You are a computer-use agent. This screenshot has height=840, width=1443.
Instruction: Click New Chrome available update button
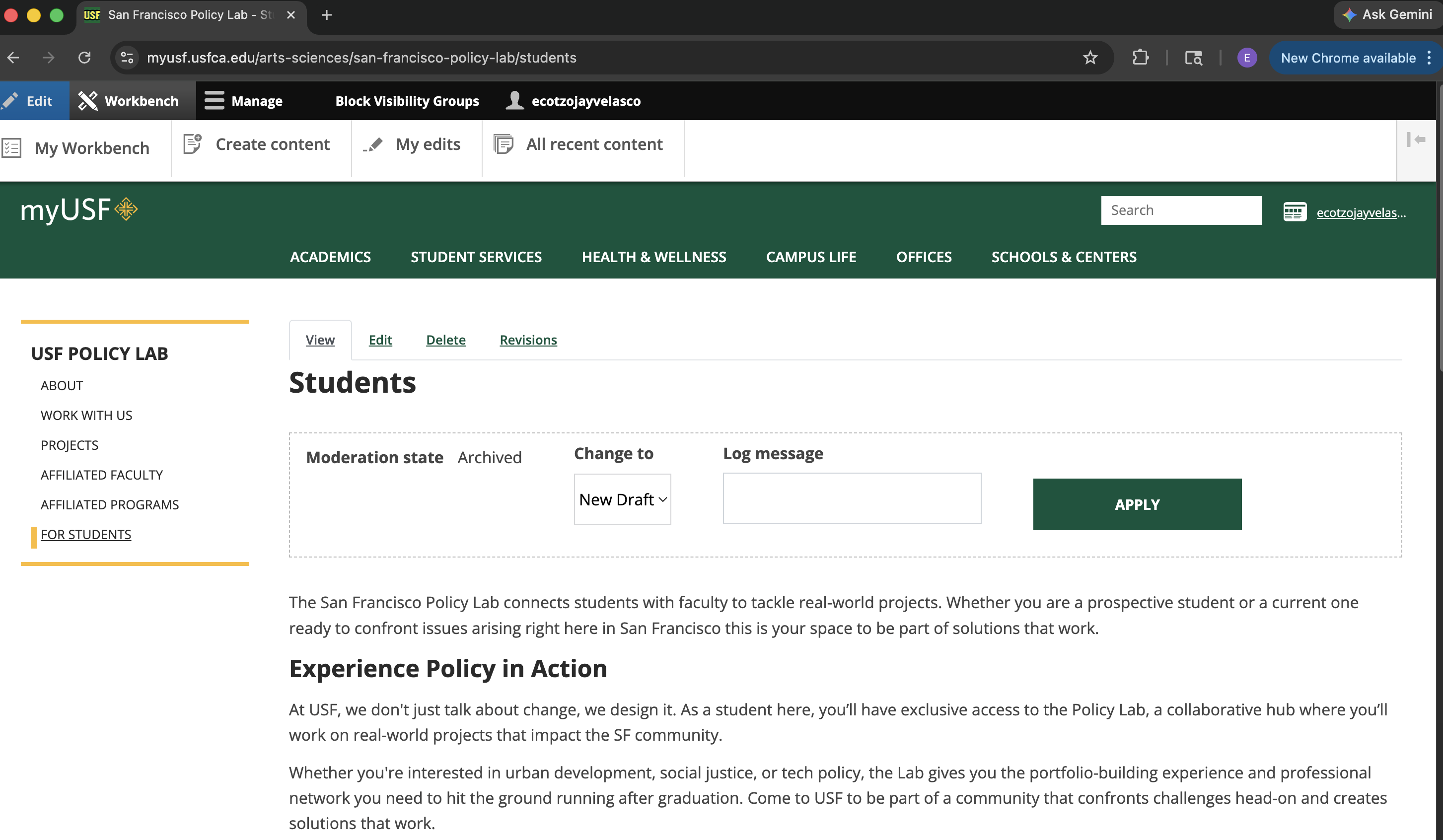click(x=1348, y=58)
